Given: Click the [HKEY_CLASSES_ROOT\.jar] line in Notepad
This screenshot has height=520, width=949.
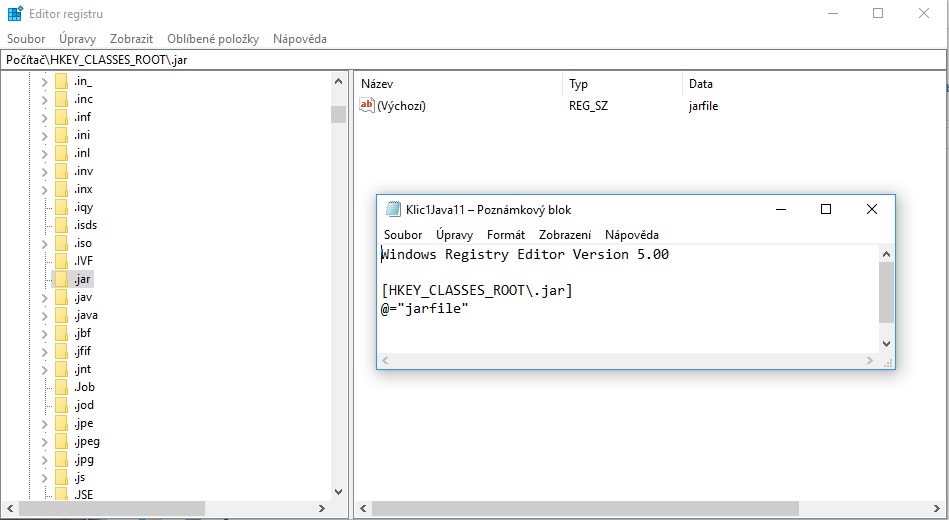Looking at the screenshot, I should coord(477,291).
